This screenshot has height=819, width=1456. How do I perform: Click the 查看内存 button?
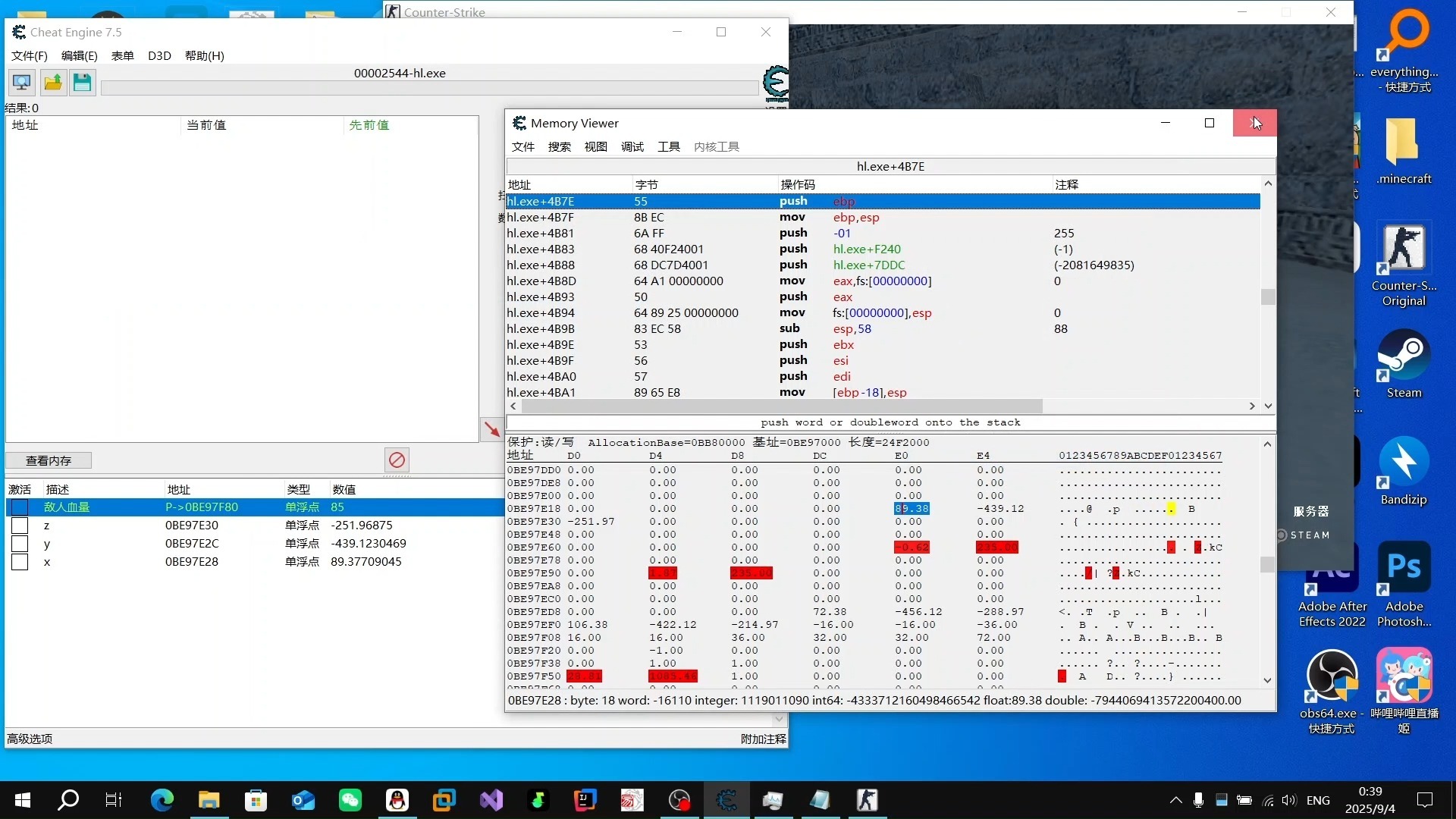click(x=49, y=460)
